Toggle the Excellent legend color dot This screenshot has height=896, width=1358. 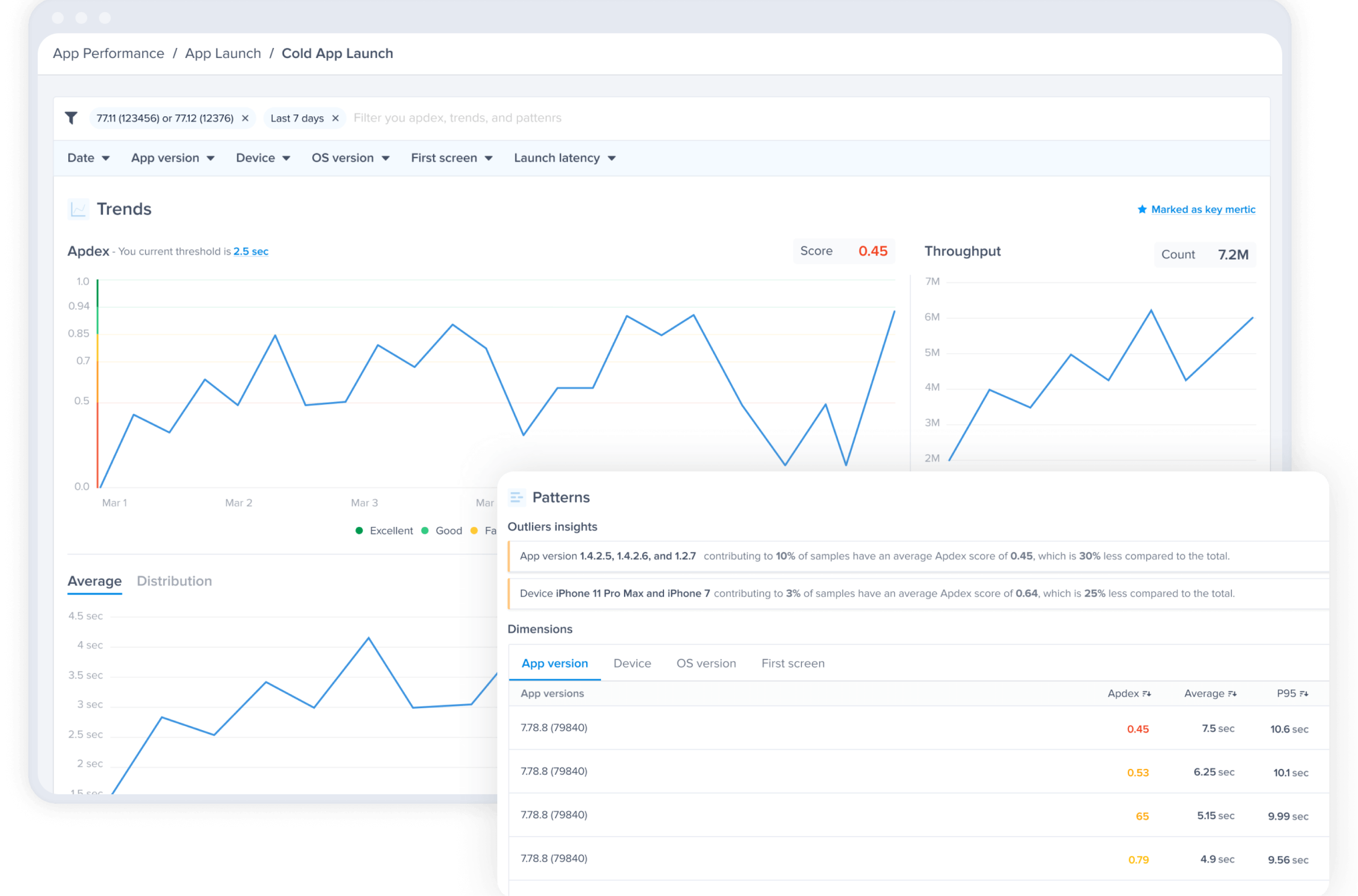[x=359, y=531]
